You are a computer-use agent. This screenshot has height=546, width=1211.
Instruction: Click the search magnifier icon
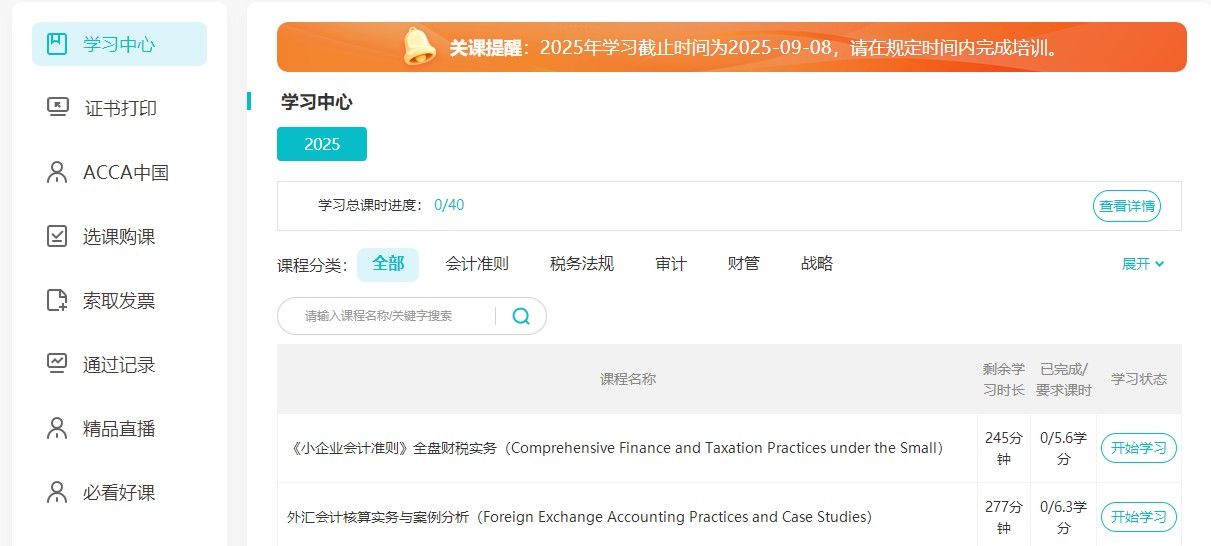coord(521,316)
